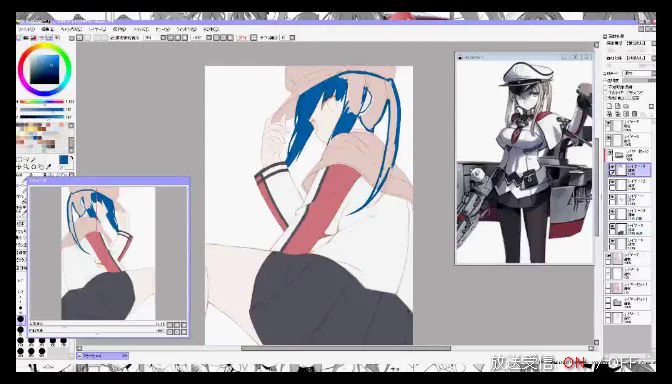The image size is (672, 384).
Task: Toggle the clipping group checkbox
Action: 606,92
